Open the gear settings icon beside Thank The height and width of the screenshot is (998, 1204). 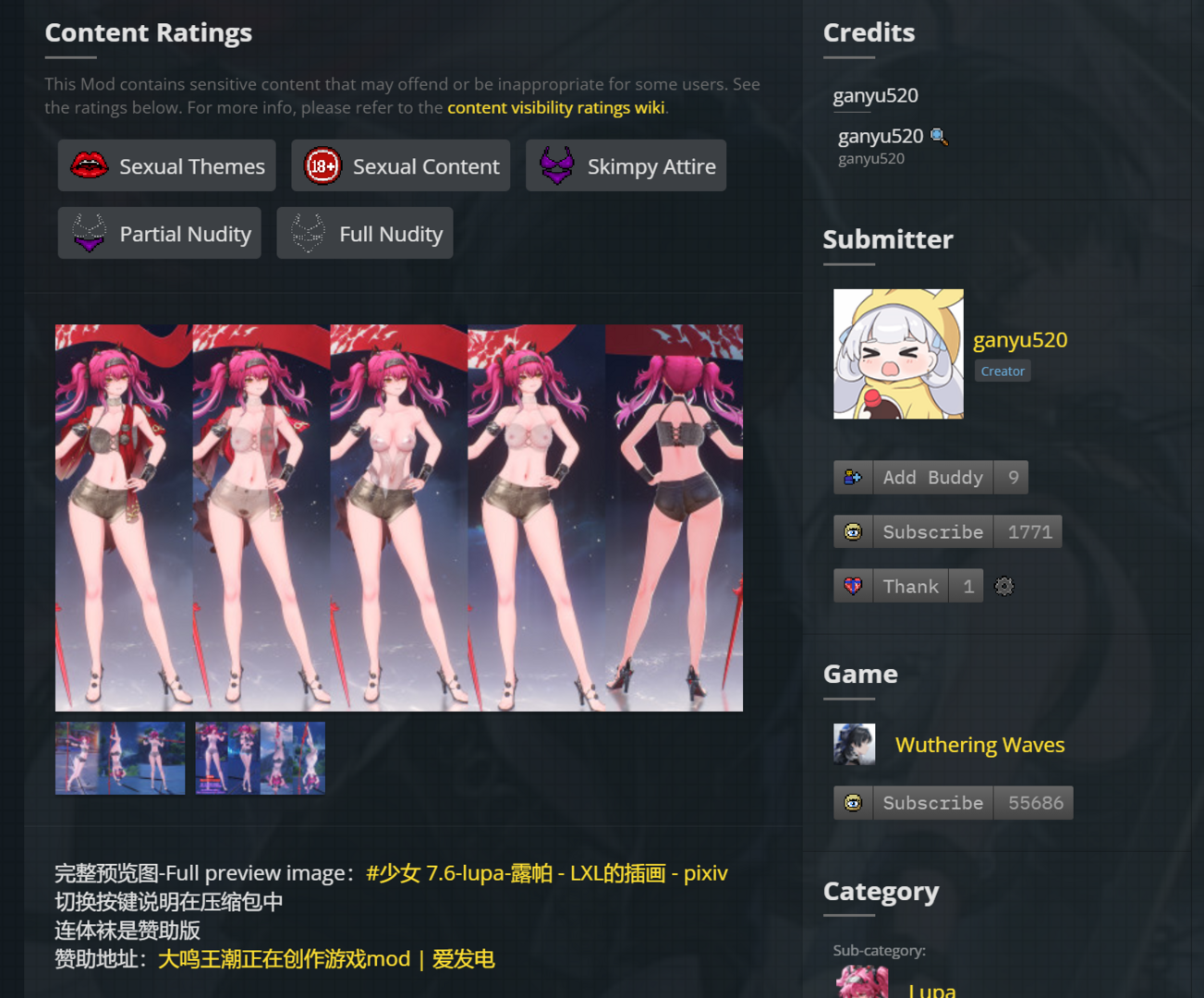point(1004,587)
